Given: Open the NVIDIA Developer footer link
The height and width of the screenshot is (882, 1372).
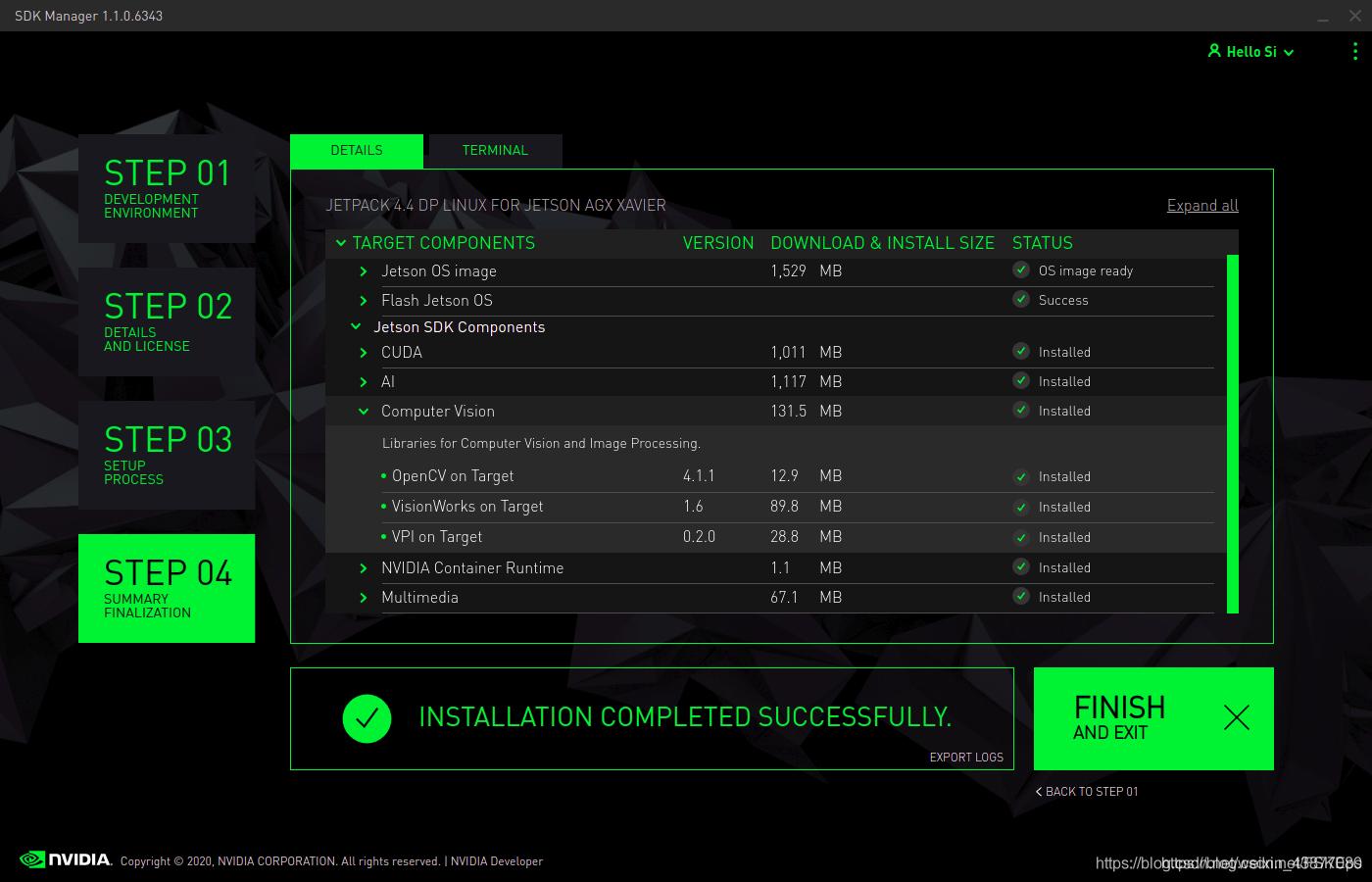Looking at the screenshot, I should pos(497,861).
